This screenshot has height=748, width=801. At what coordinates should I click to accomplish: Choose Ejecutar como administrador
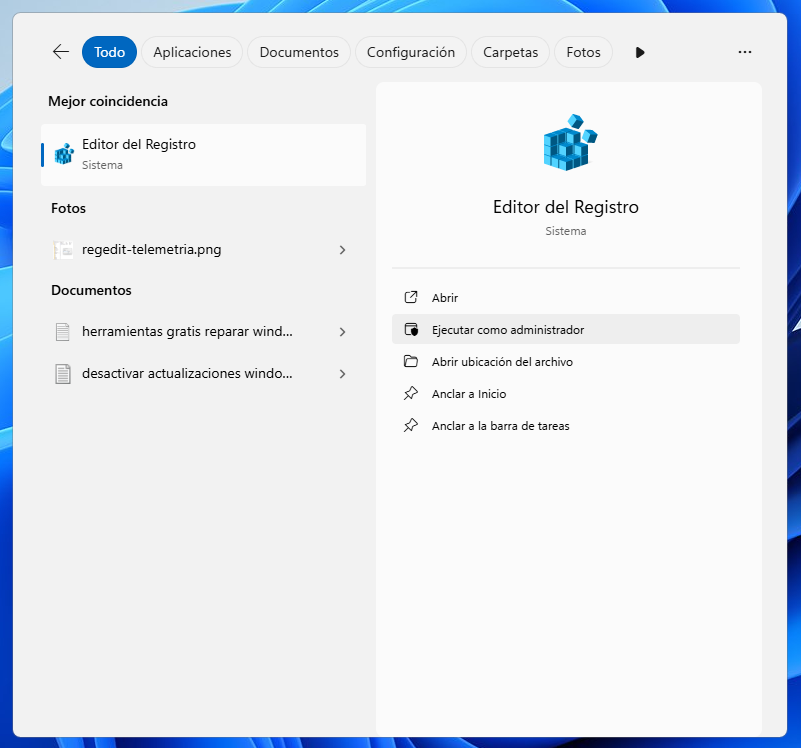[566, 329]
